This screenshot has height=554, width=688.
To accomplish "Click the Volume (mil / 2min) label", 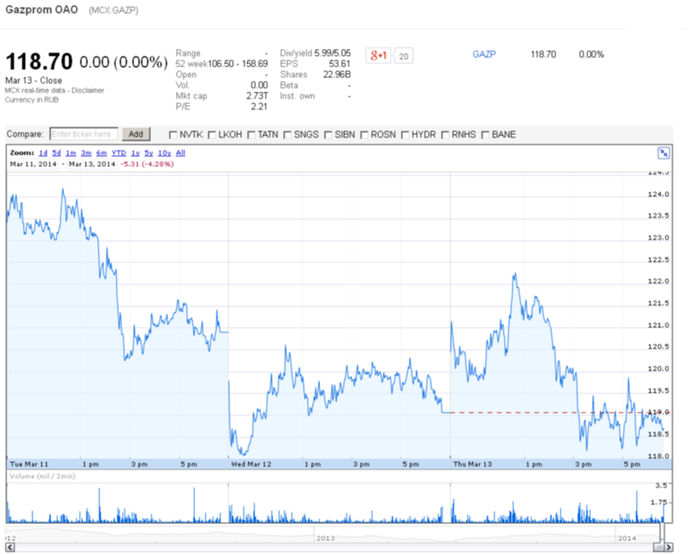I will point(43,476).
